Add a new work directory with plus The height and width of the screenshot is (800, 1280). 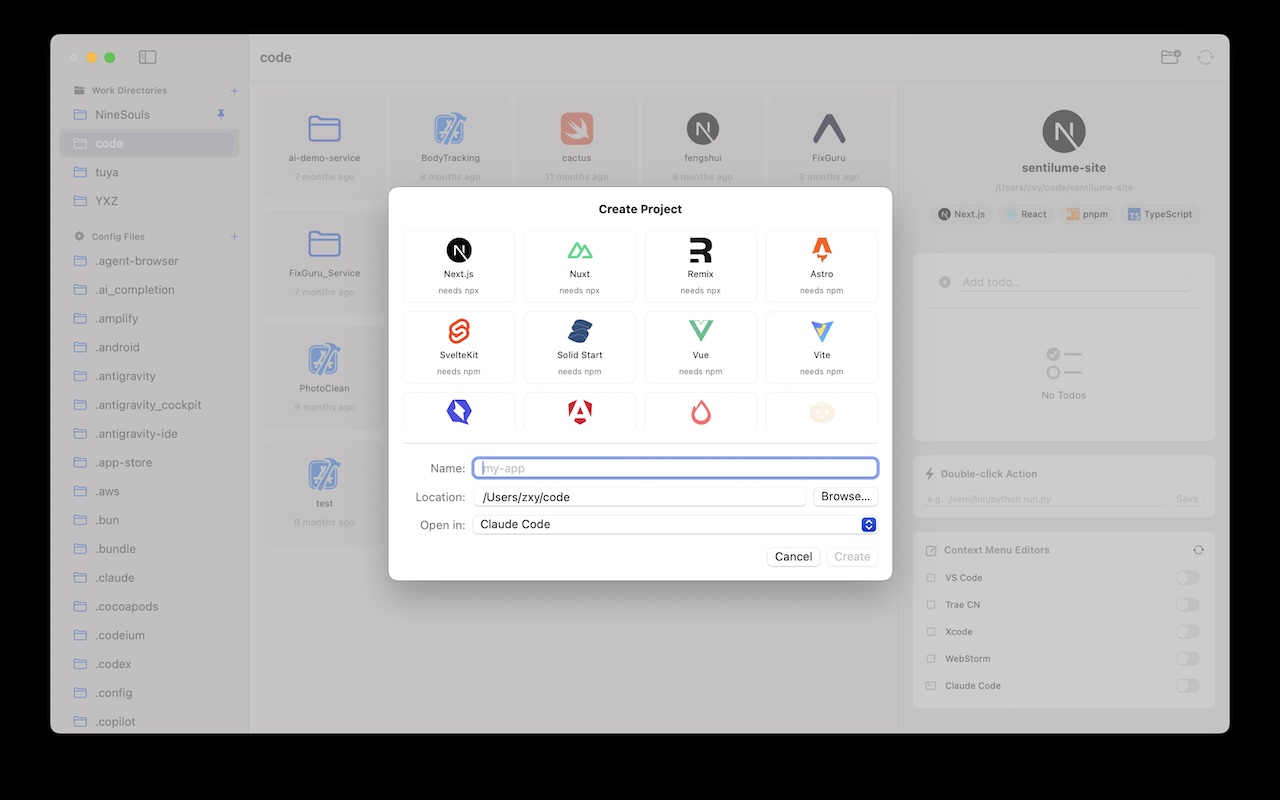[x=235, y=90]
